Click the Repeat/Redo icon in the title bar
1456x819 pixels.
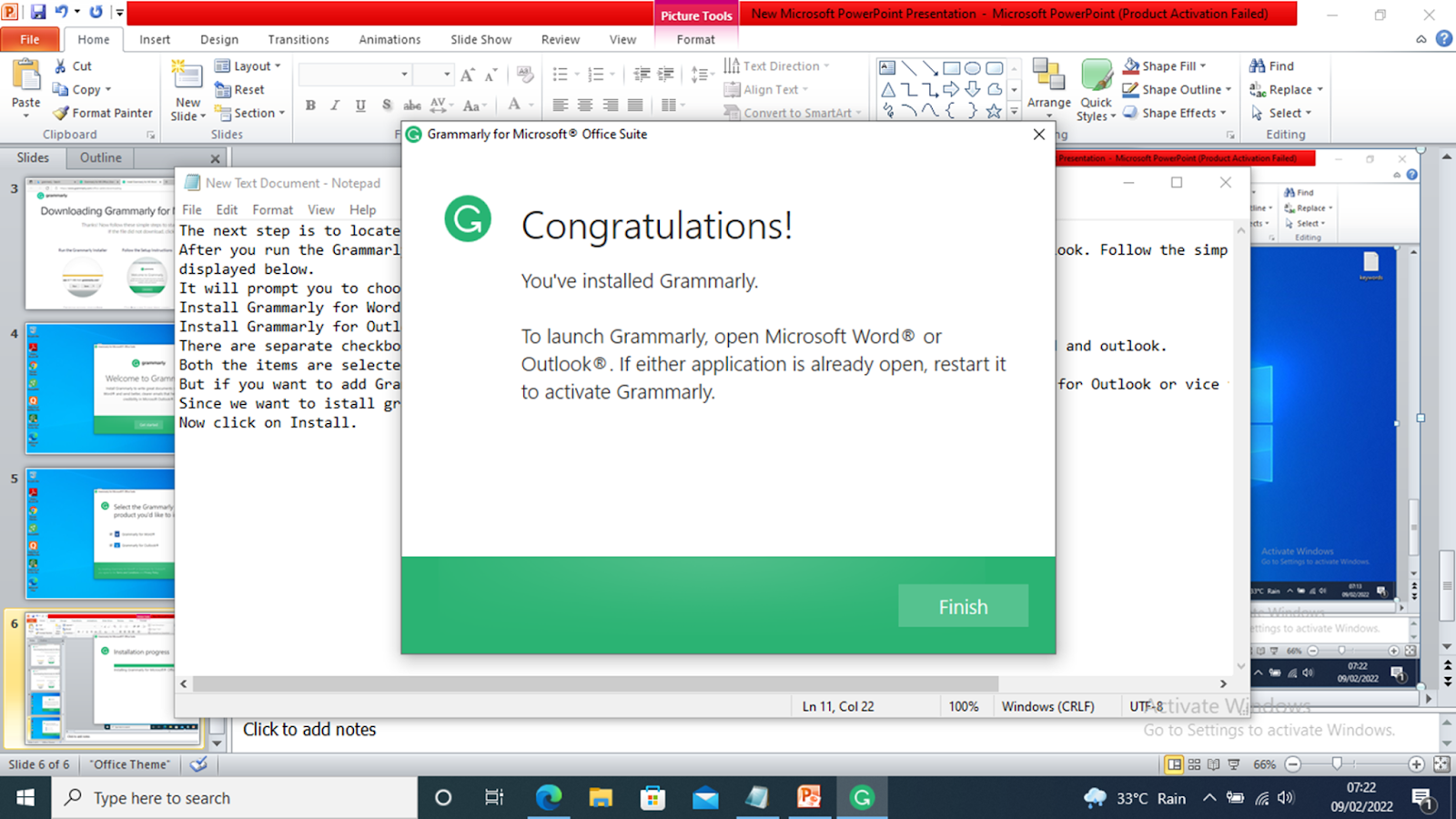pyautogui.click(x=96, y=13)
